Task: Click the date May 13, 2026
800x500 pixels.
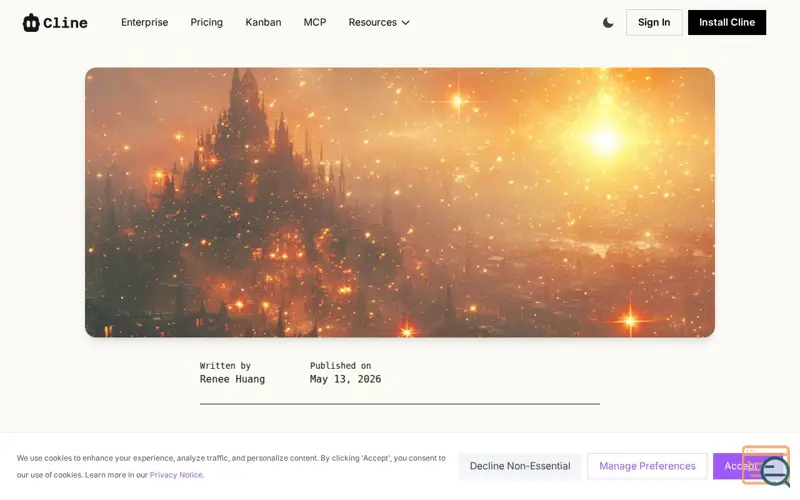Action: [x=345, y=379]
